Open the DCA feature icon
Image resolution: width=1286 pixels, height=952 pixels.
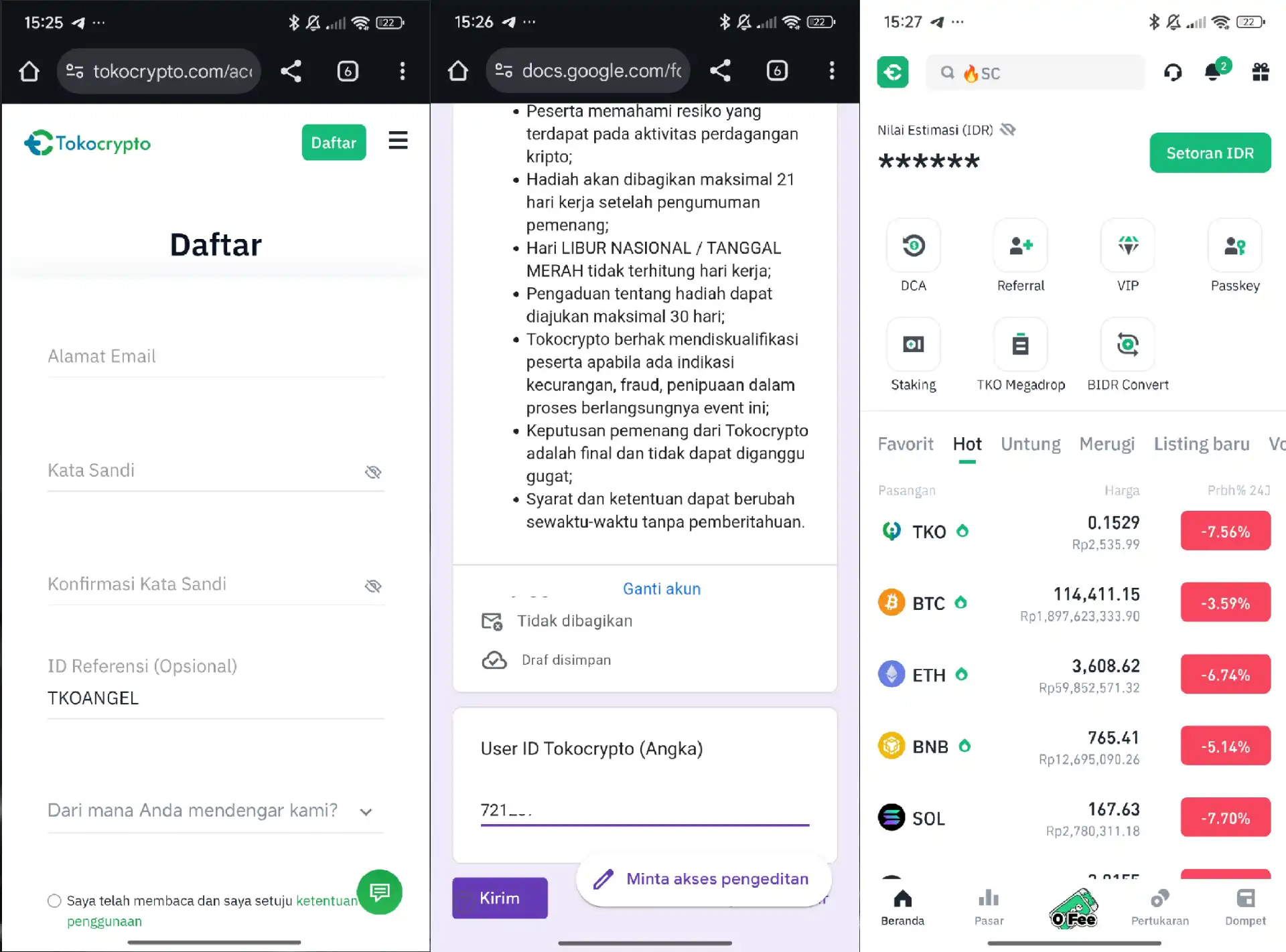point(913,246)
